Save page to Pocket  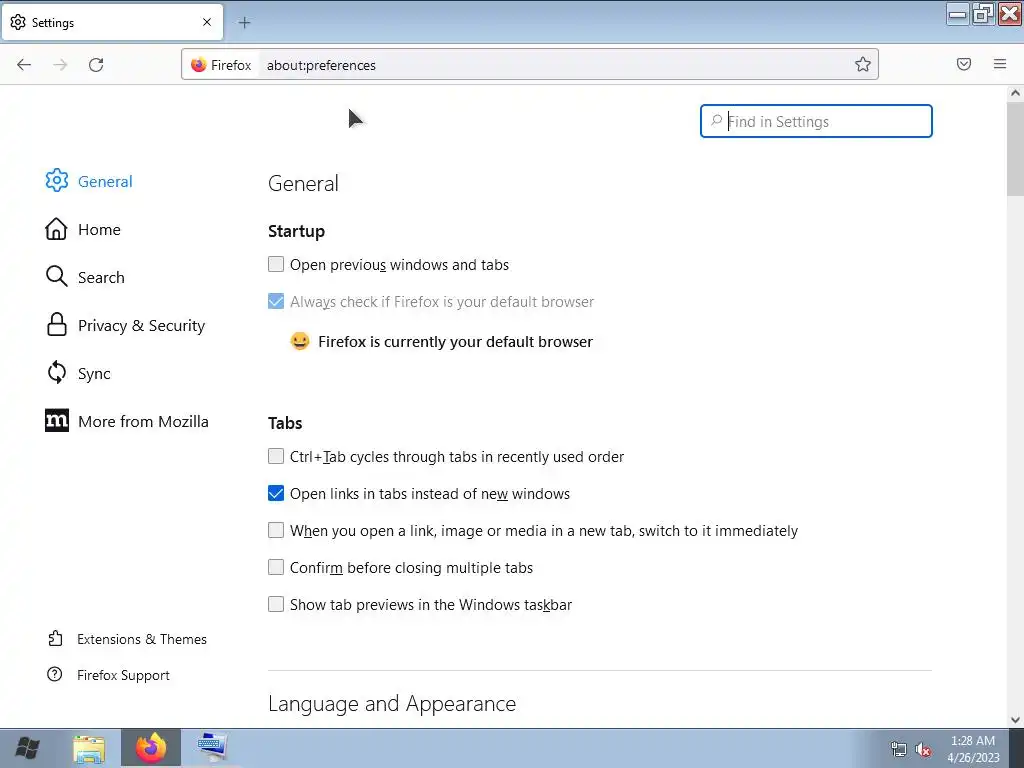pos(964,64)
